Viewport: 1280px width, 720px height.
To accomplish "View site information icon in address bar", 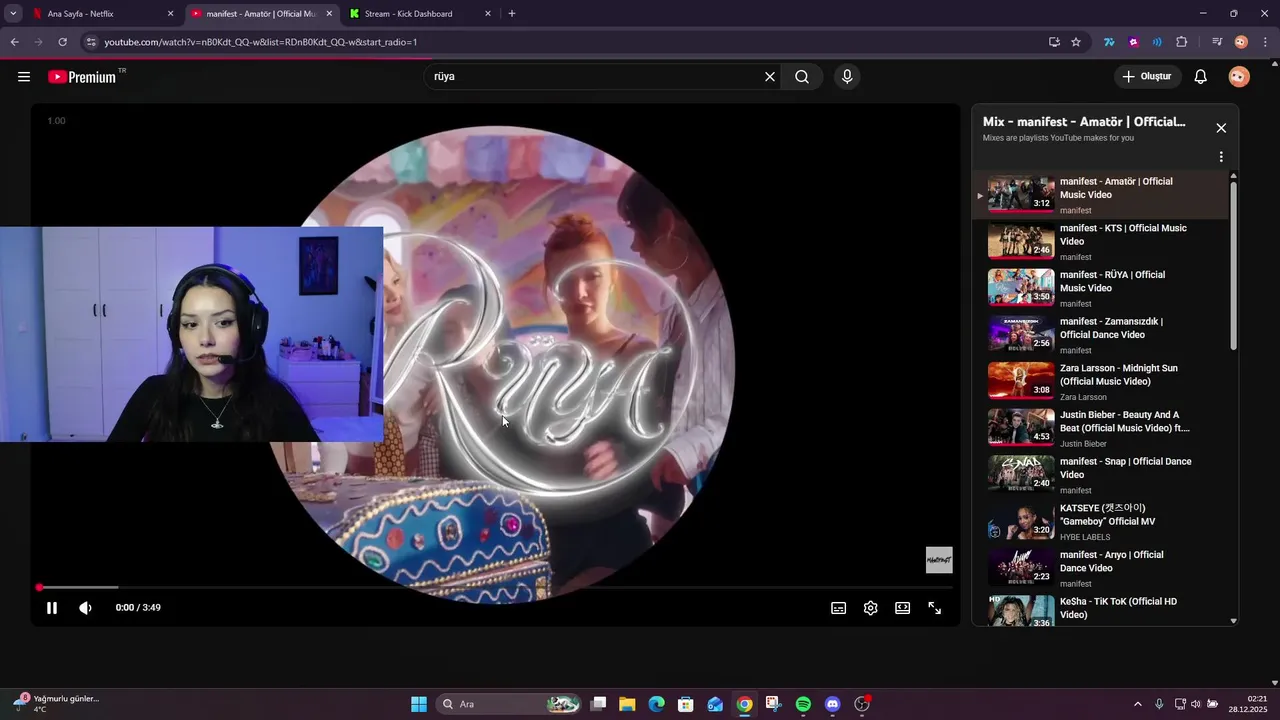I will pos(91,42).
